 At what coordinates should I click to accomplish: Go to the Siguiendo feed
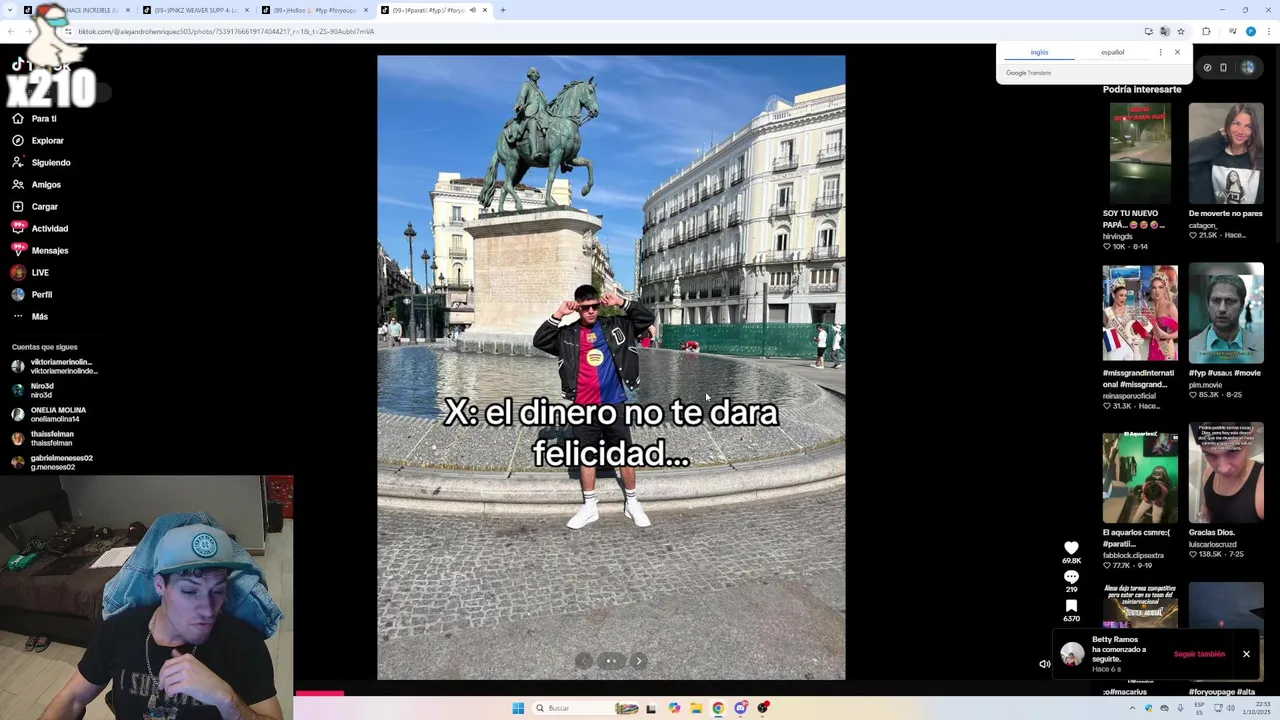point(41,162)
